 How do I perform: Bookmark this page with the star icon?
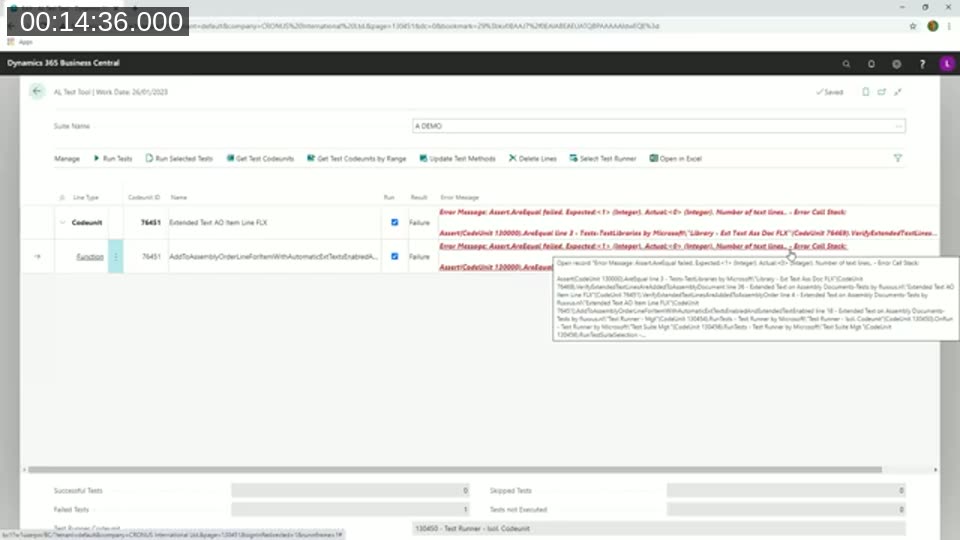[x=913, y=26]
